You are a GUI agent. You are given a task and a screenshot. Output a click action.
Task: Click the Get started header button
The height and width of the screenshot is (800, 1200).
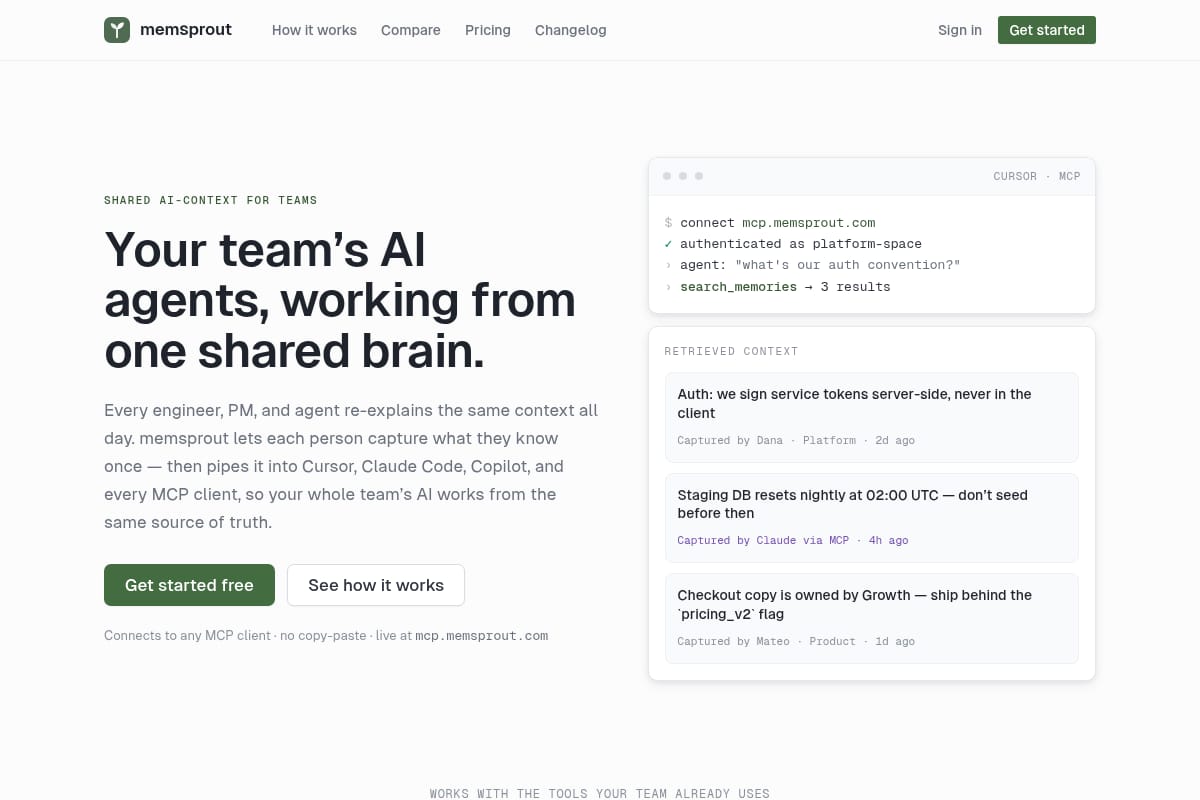tap(1047, 30)
